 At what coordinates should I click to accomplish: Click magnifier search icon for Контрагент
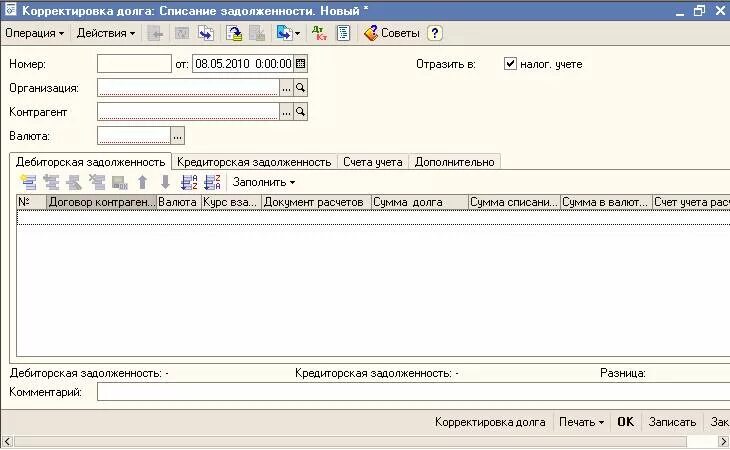pos(301,112)
